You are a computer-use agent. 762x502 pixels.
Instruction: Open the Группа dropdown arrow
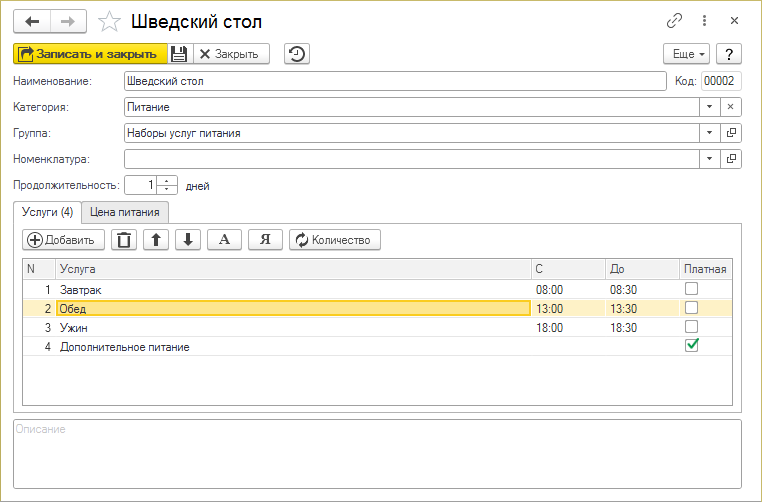point(709,132)
